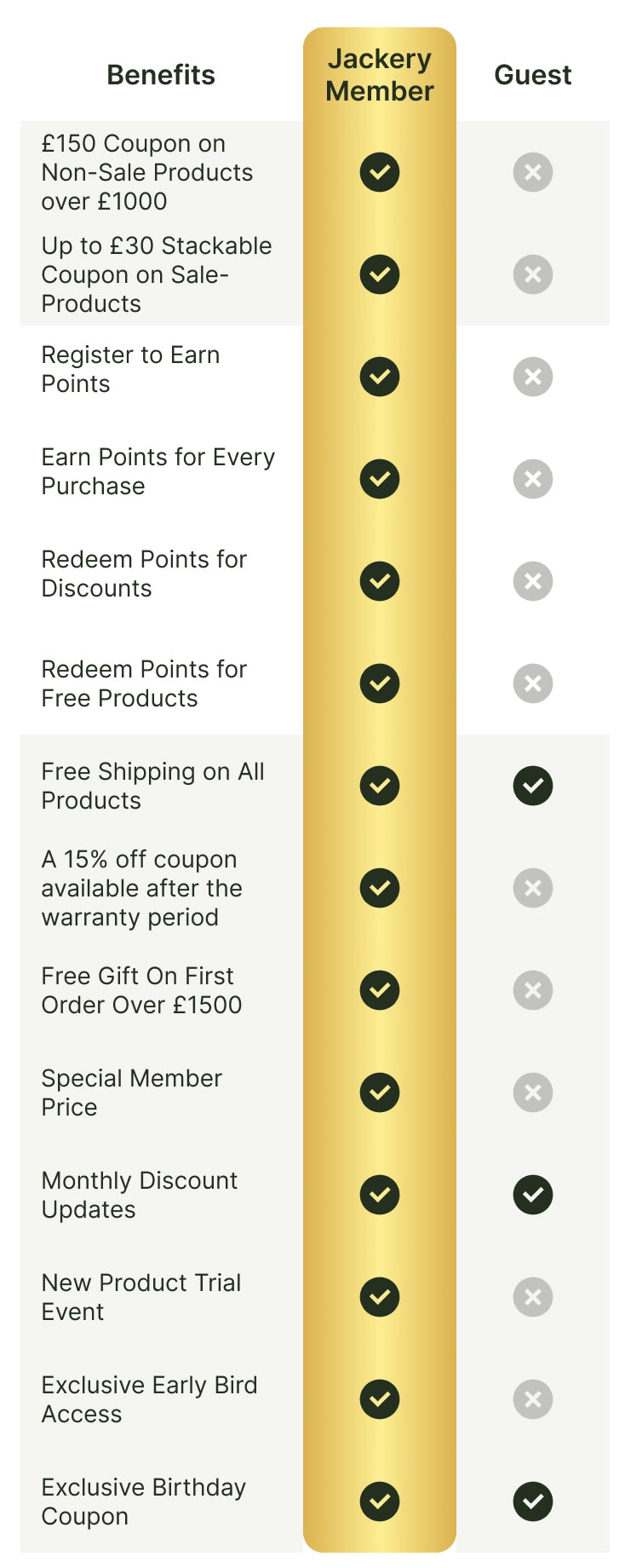625x1568 pixels.
Task: Click the Benefits column heading
Action: 161,75
